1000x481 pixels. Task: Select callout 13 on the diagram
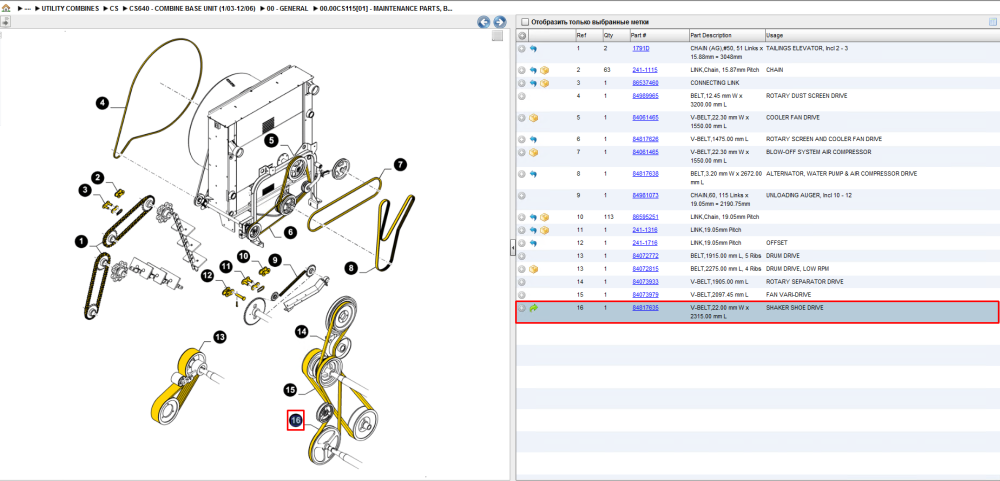(219, 337)
